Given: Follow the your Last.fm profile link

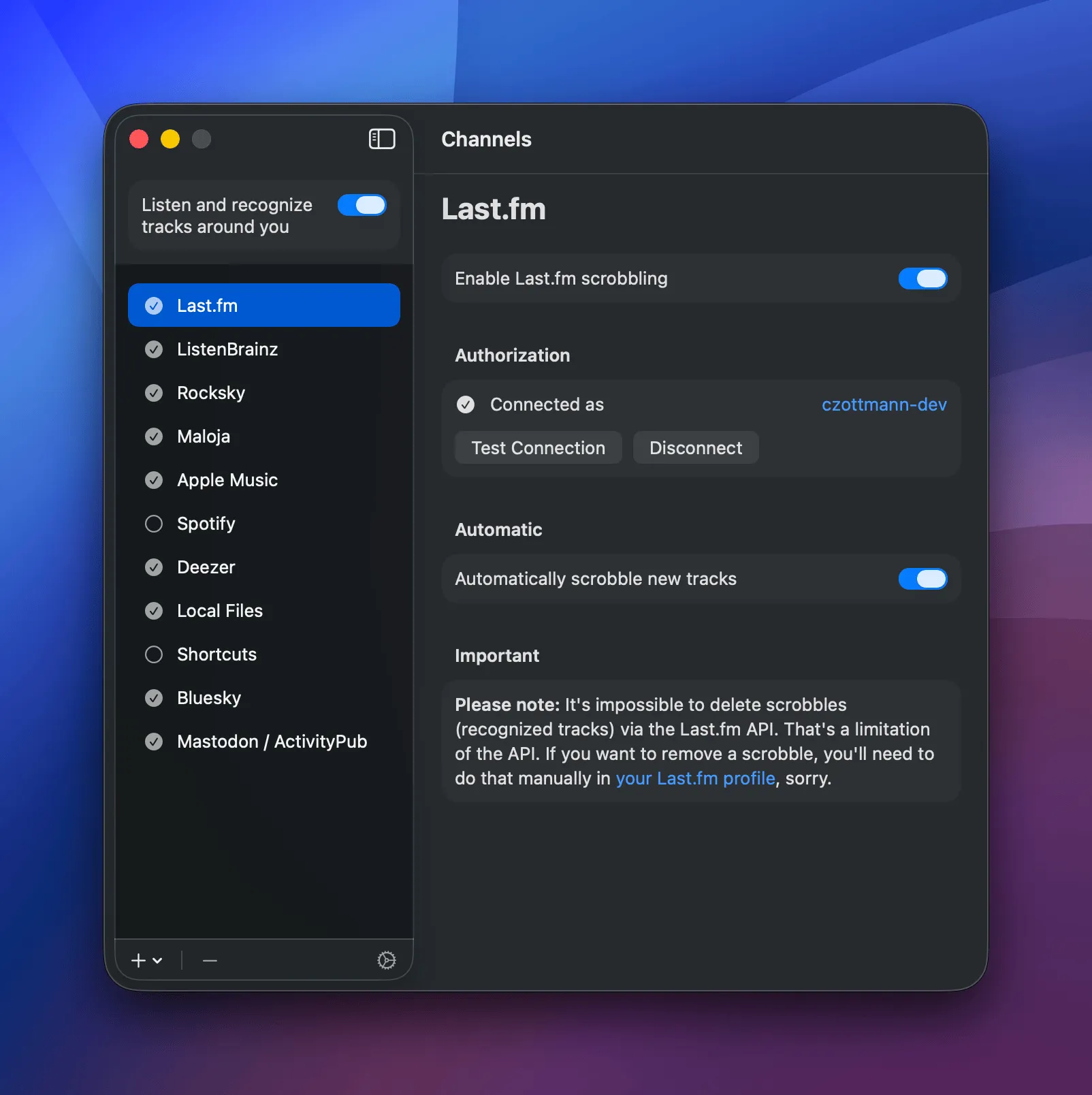Looking at the screenshot, I should point(695,778).
